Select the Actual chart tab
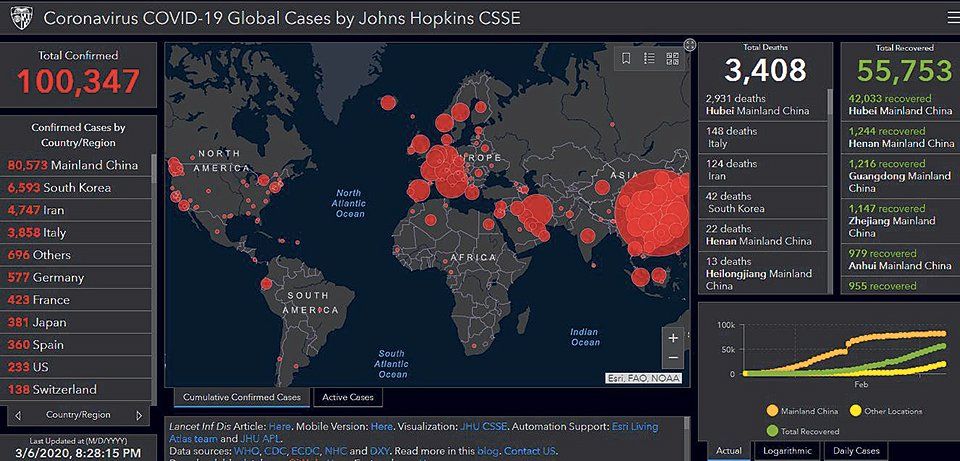The width and height of the screenshot is (960, 461). (729, 451)
